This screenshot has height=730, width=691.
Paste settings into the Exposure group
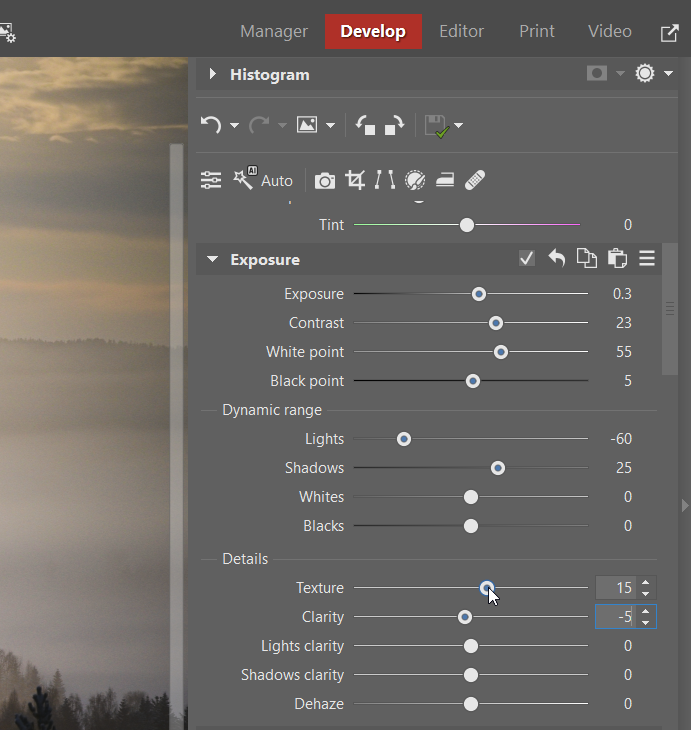(617, 259)
